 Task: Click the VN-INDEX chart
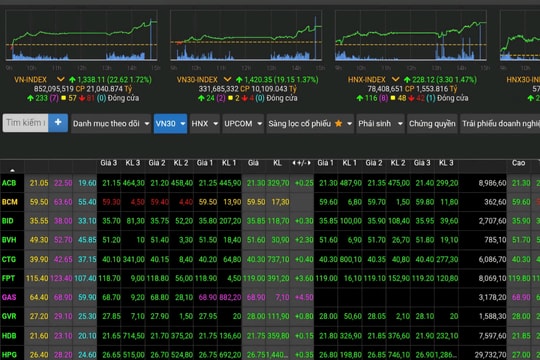81,35
